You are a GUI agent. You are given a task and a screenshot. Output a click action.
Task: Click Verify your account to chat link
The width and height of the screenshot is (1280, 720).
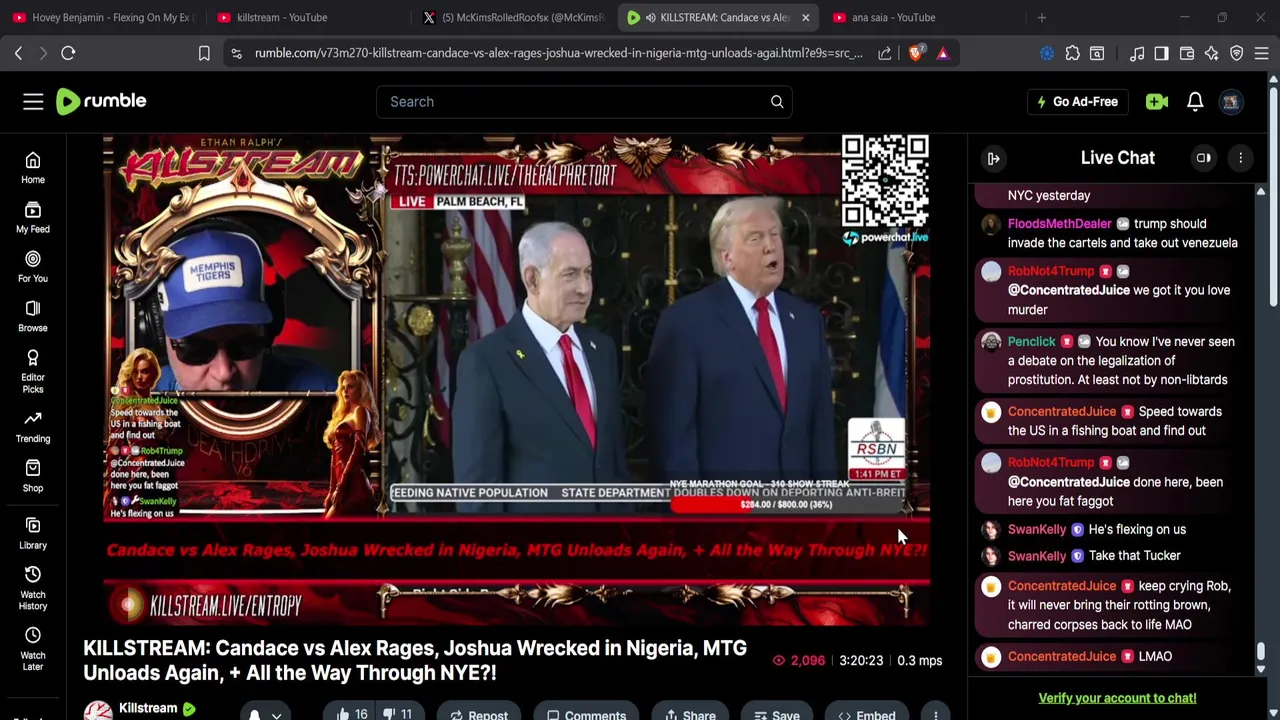(x=1117, y=698)
